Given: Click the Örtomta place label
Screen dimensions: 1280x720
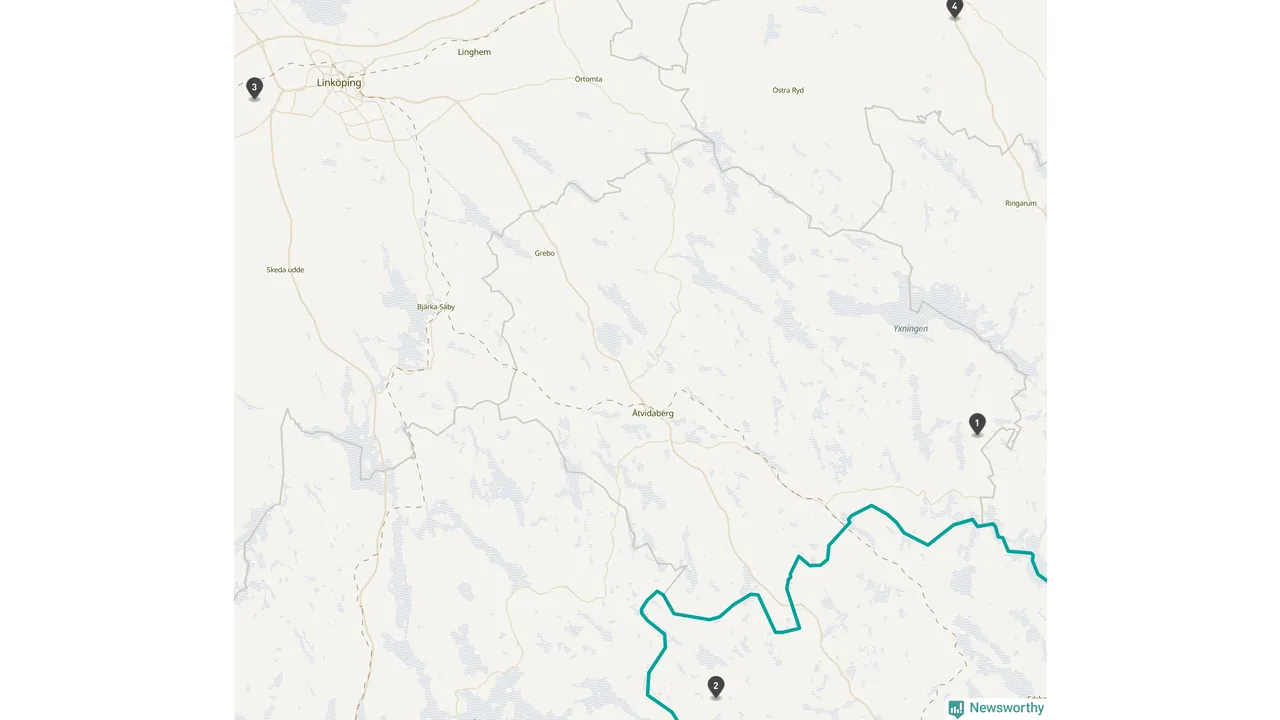Looking at the screenshot, I should pos(589,79).
